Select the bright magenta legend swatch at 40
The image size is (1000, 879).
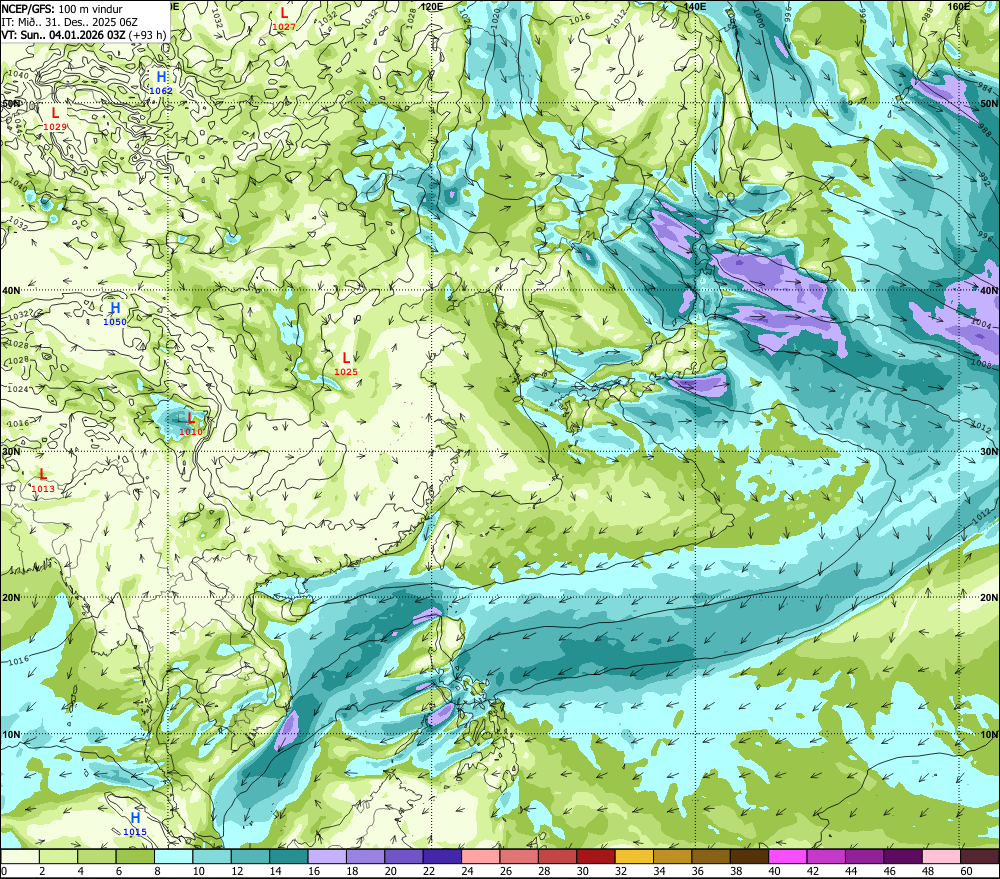tap(788, 857)
